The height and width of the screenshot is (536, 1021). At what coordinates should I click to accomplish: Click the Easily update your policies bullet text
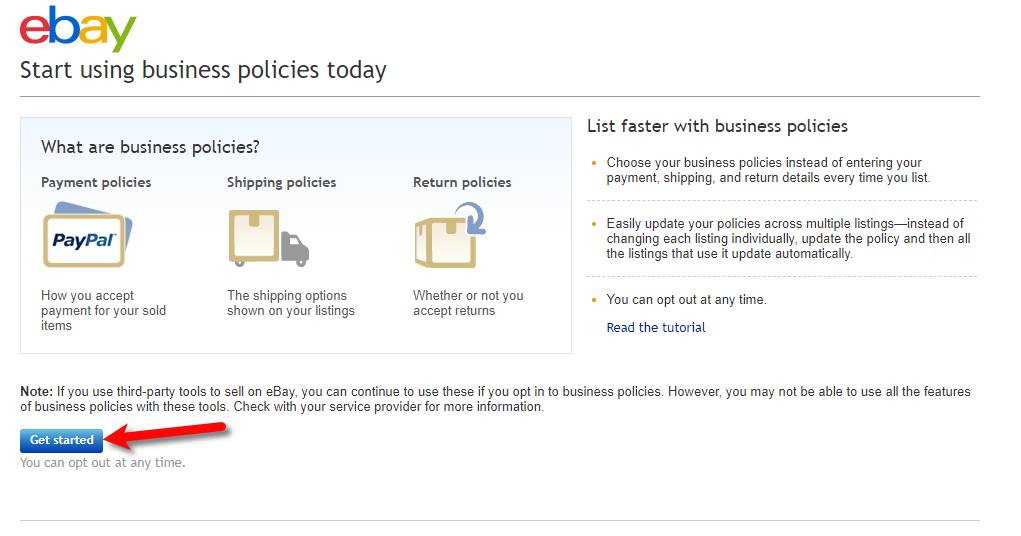789,238
